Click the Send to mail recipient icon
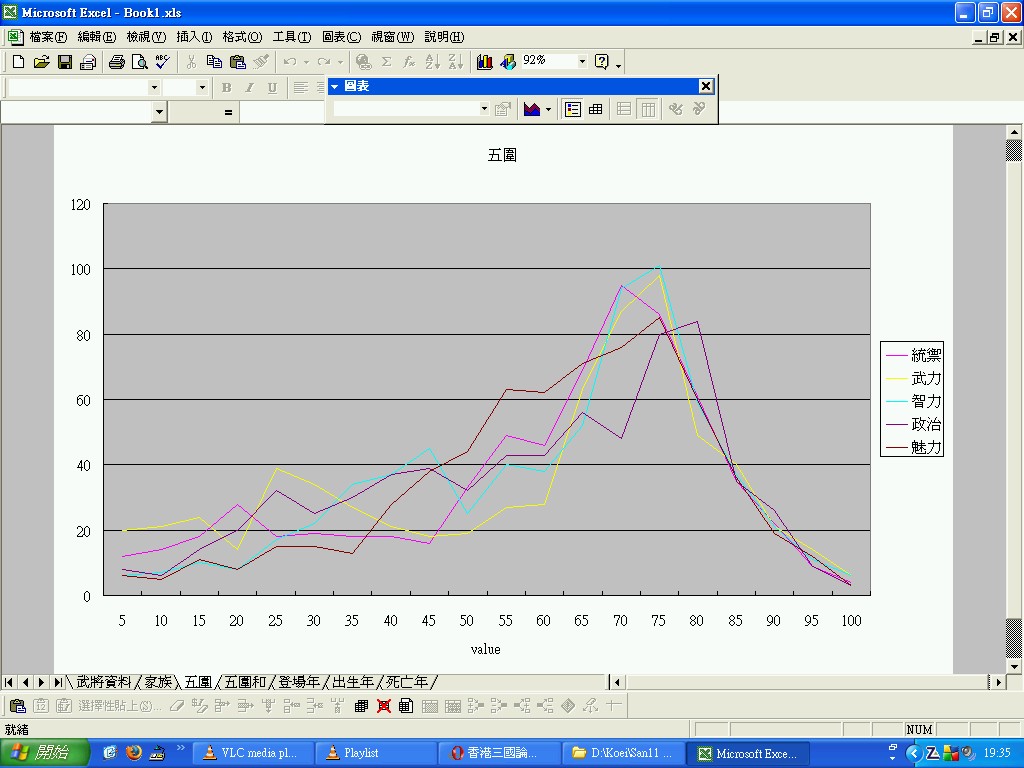 88,62
